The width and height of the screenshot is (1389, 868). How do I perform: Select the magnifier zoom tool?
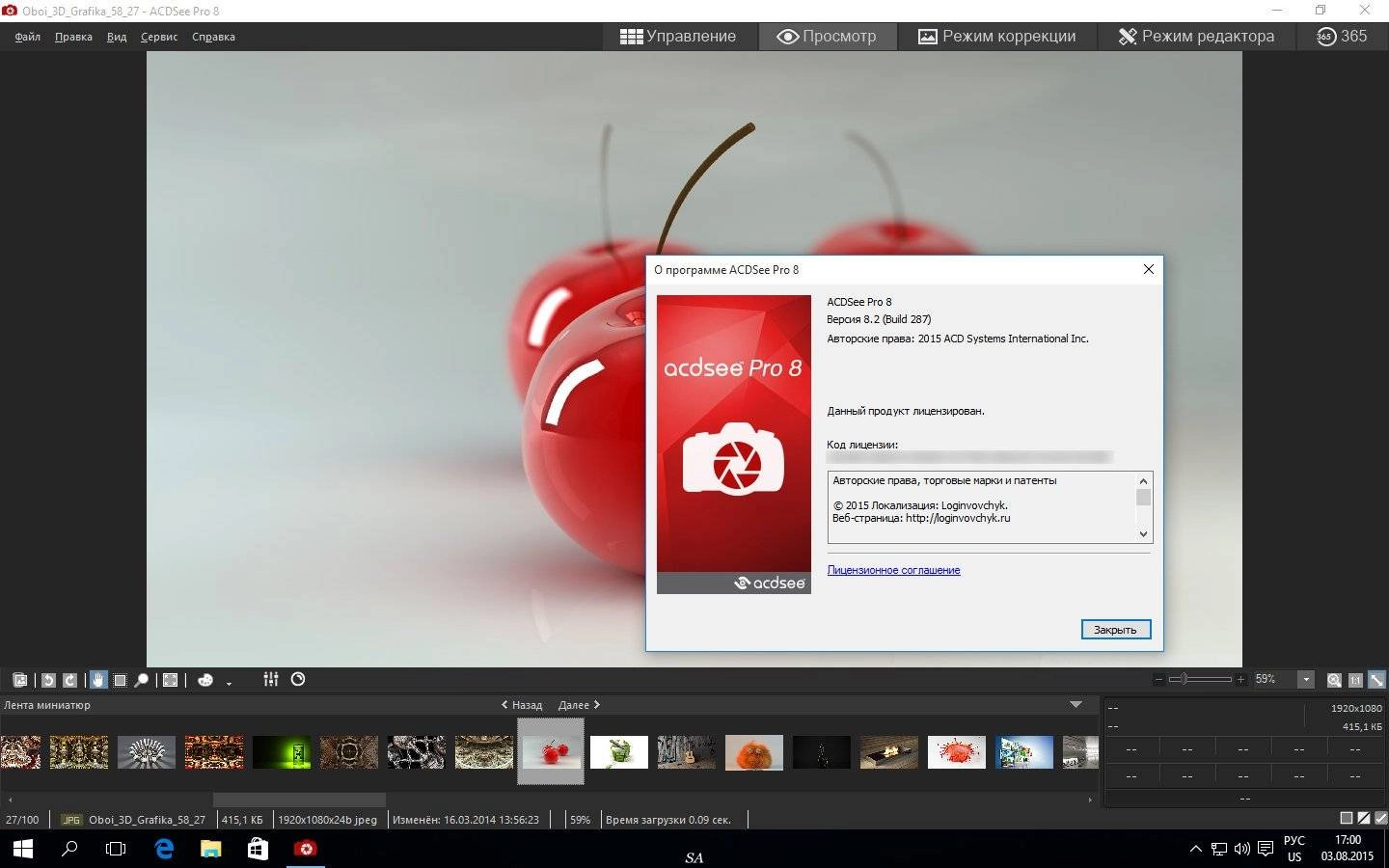(x=142, y=680)
